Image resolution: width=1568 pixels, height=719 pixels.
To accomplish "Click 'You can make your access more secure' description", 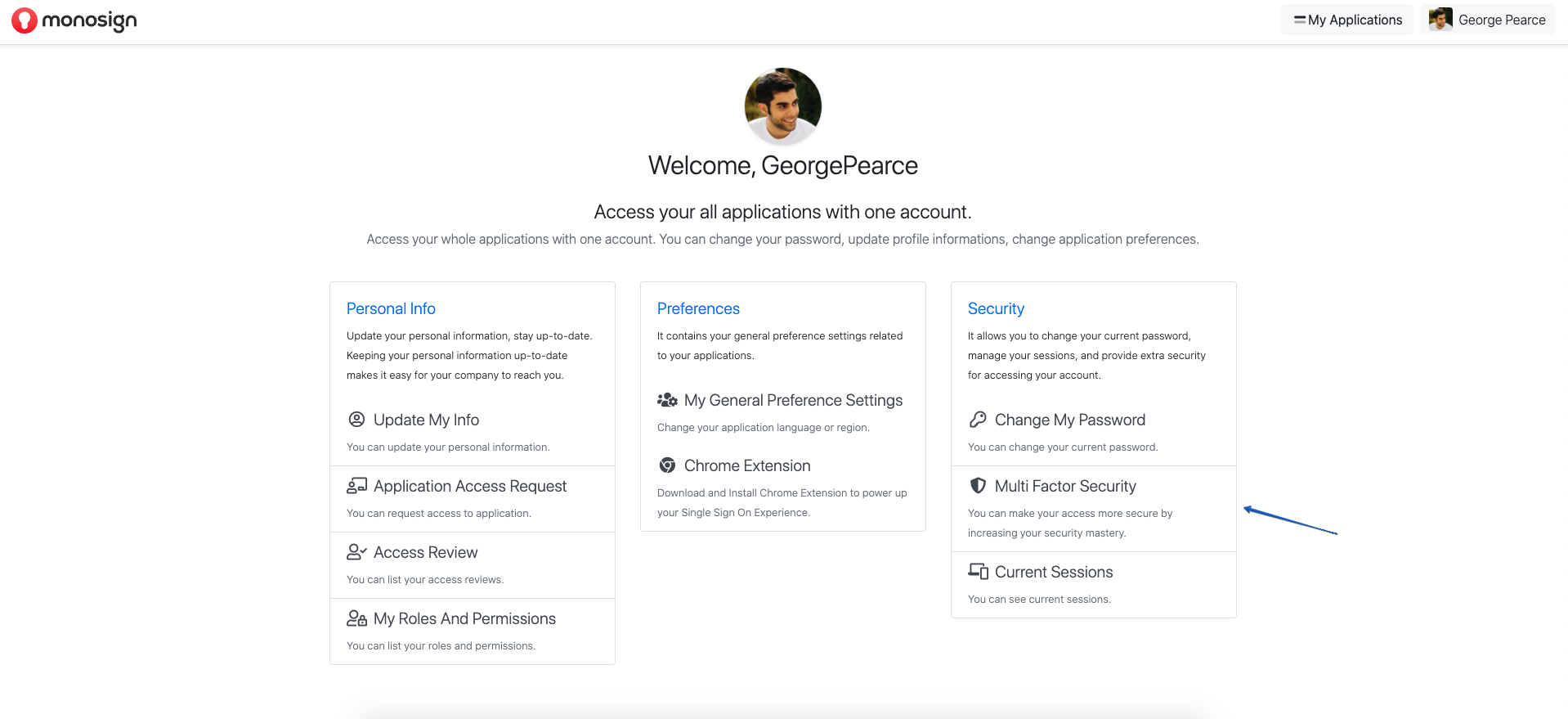I will pyautogui.click(x=1070, y=523).
